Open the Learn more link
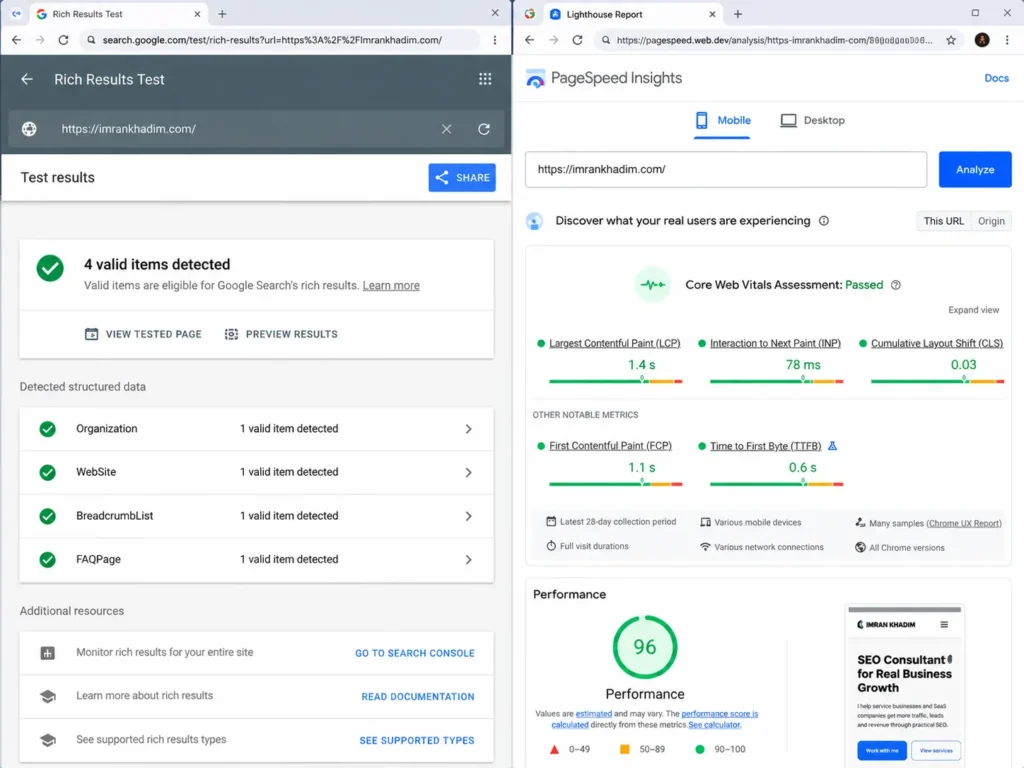The height and width of the screenshot is (768, 1024). pos(391,285)
